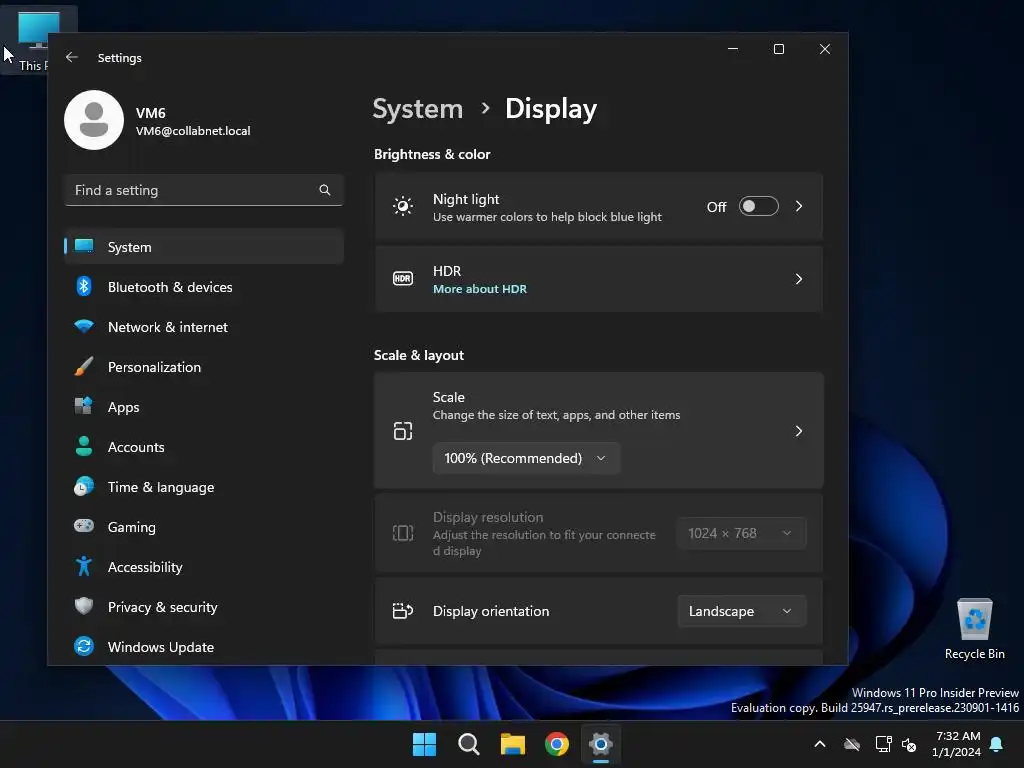Screen dimensions: 1024x768
Task: Click the back arrow in Settings
Action: [x=72, y=57]
